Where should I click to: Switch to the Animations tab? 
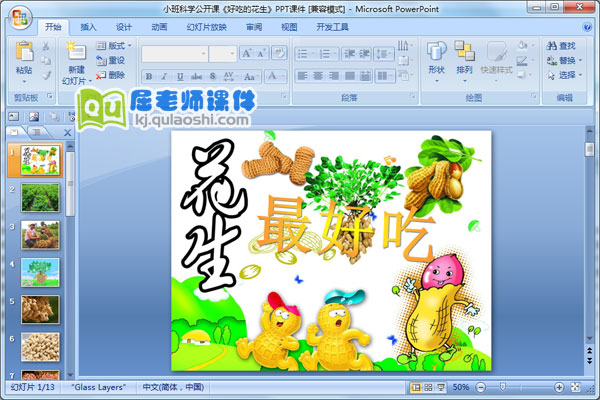point(159,27)
